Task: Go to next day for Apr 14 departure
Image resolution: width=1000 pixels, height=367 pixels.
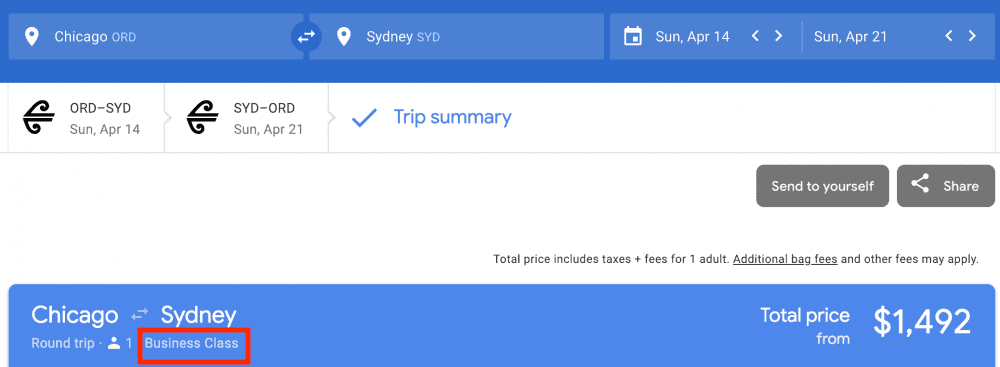Action: (778, 36)
